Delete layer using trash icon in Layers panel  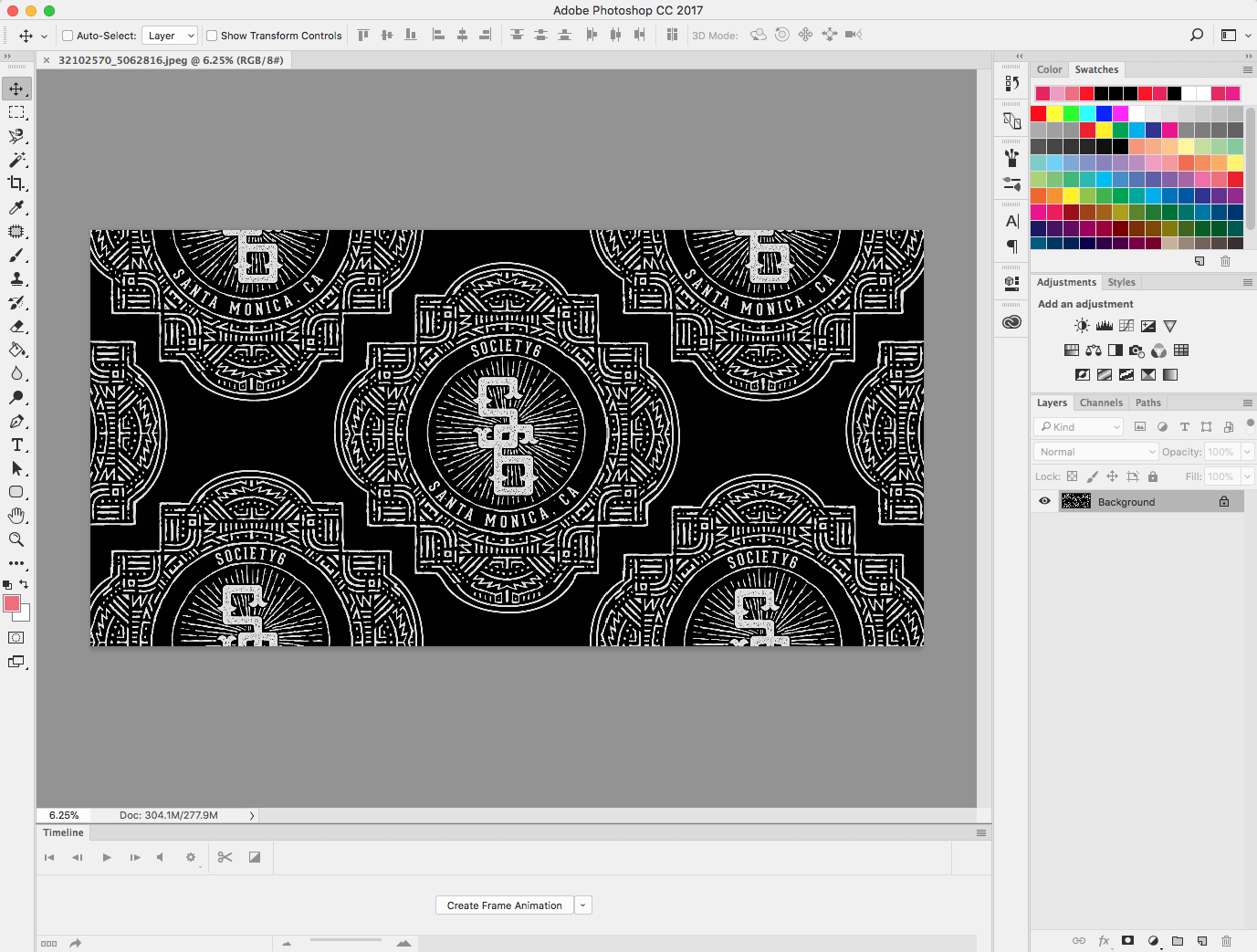coord(1226,941)
